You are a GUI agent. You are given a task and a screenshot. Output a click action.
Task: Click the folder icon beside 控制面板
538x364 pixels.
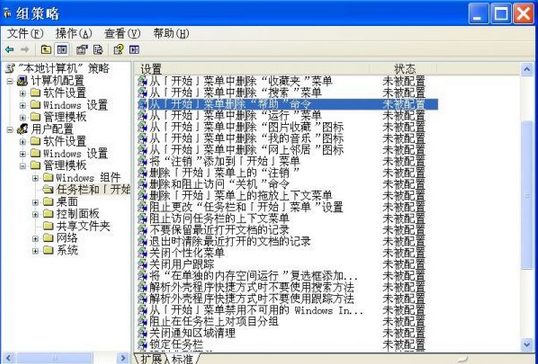(48, 214)
